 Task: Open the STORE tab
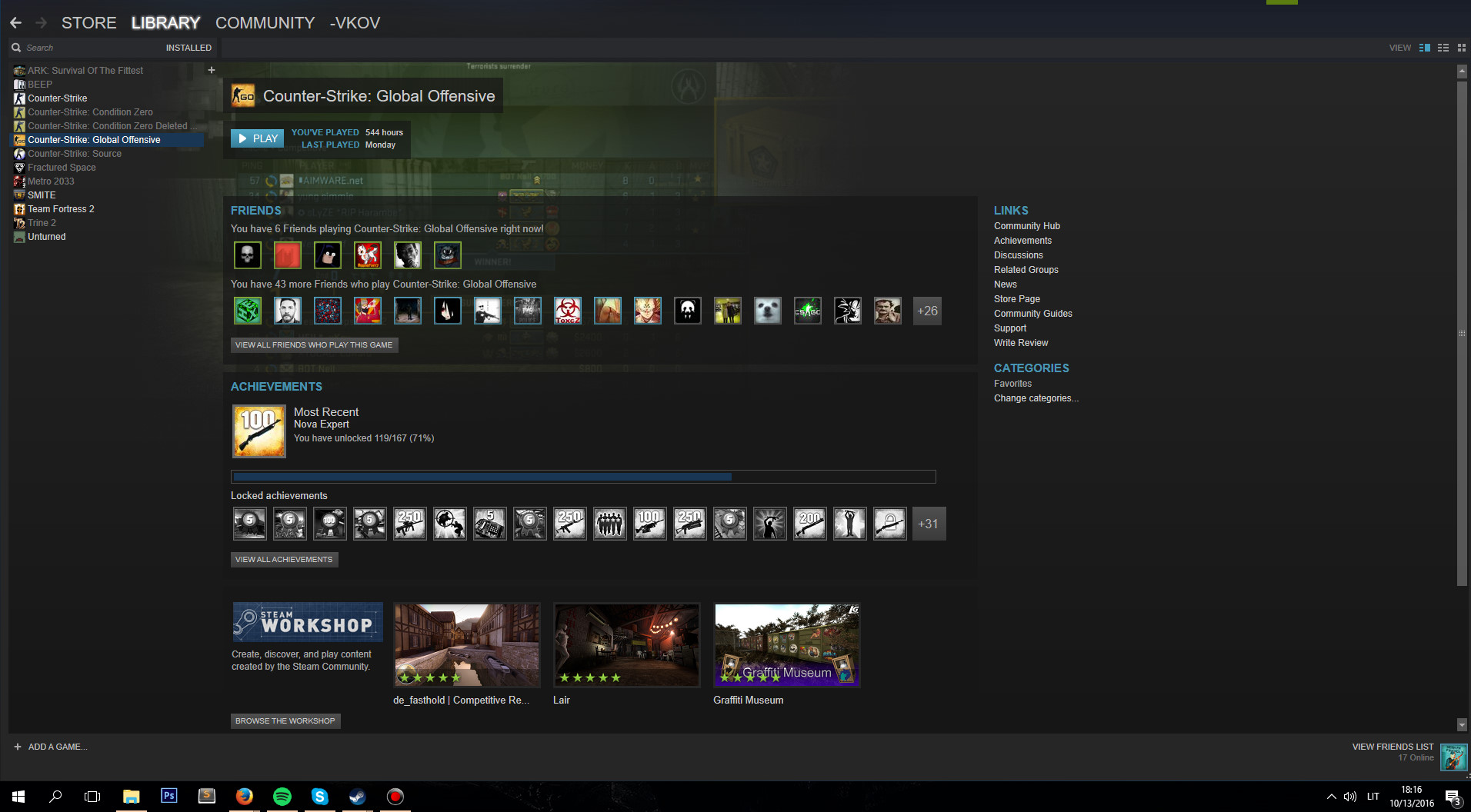coord(89,23)
